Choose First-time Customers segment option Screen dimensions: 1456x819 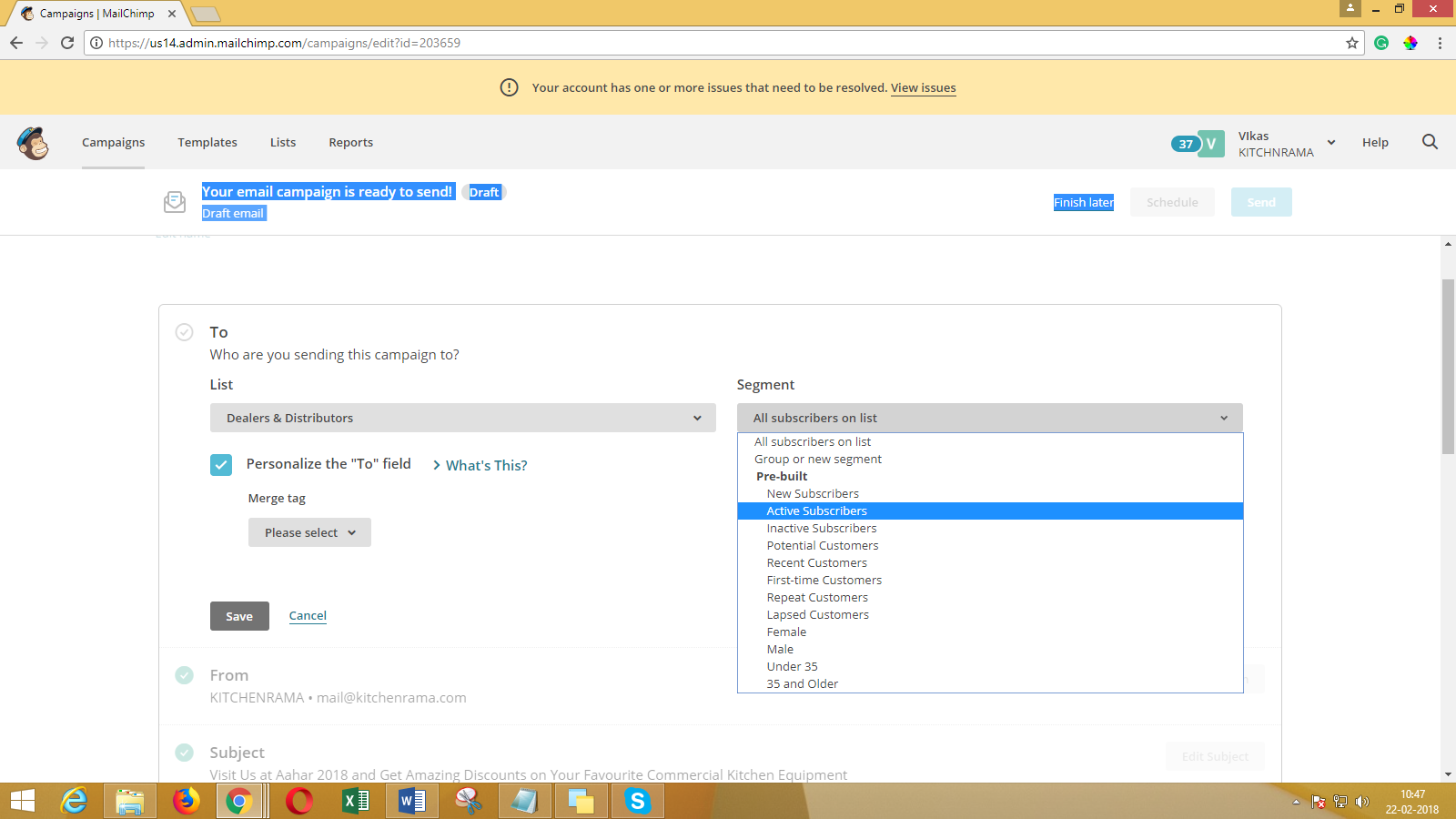(990, 580)
